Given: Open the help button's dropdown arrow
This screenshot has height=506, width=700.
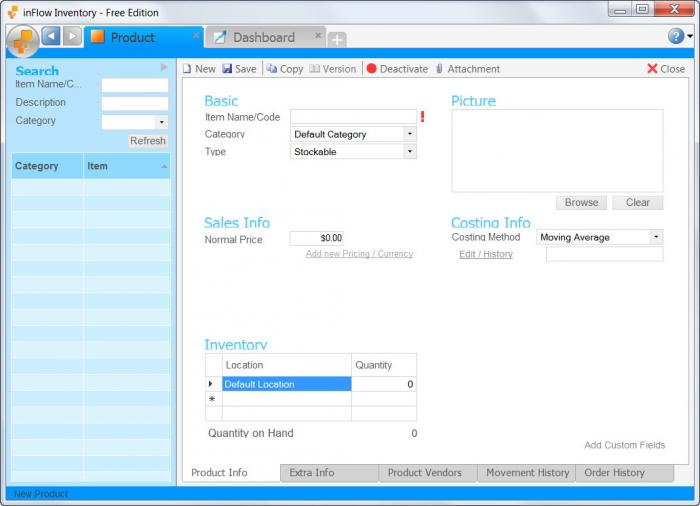Looking at the screenshot, I should click(690, 36).
